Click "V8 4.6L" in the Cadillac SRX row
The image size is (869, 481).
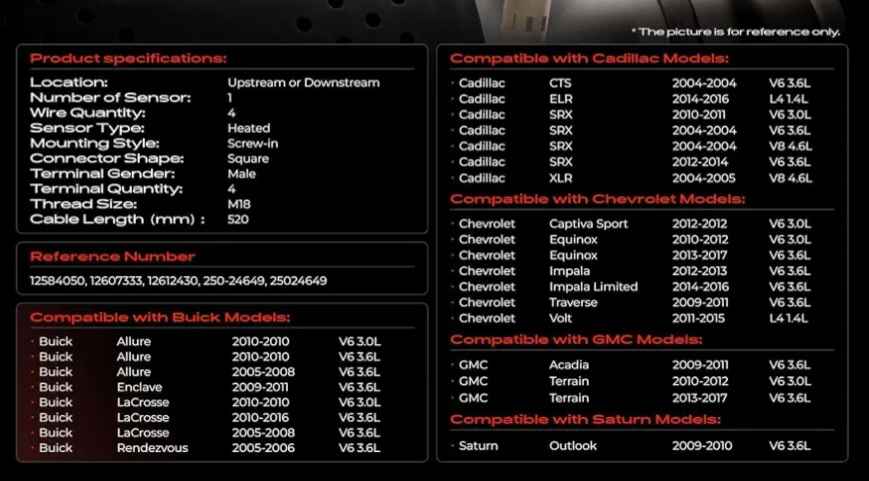[790, 146]
